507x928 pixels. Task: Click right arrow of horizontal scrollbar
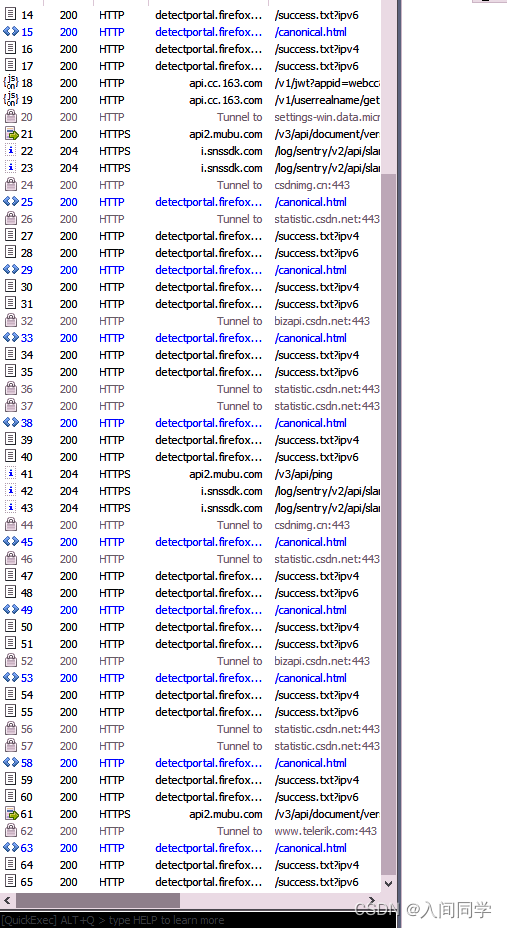click(372, 900)
